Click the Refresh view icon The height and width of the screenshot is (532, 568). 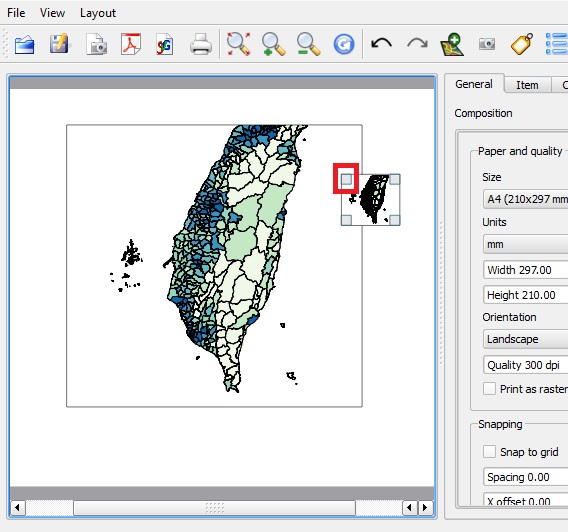click(x=343, y=44)
